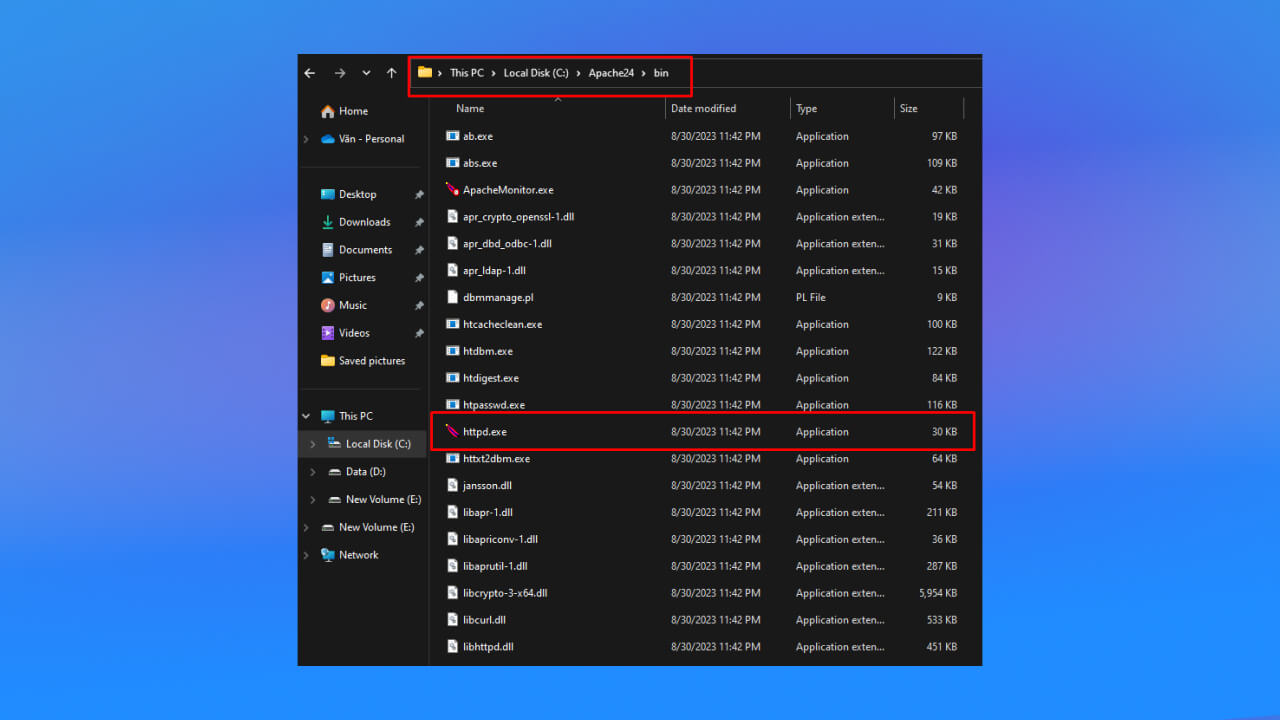Click the Back navigation arrow
The width and height of the screenshot is (1280, 720).
(310, 73)
